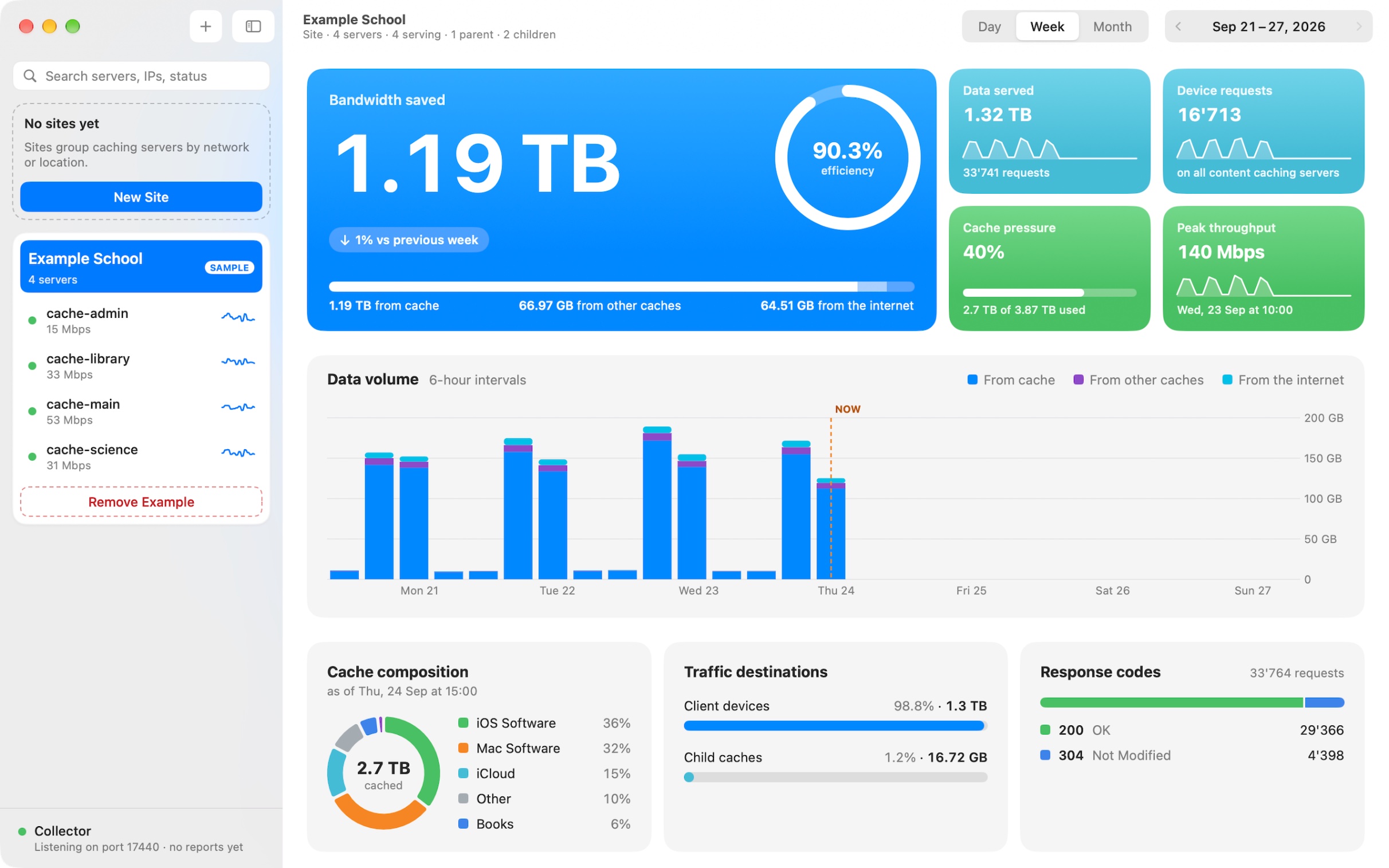The image size is (1389, 868).
Task: Click the Remove Example button
Action: (x=141, y=502)
